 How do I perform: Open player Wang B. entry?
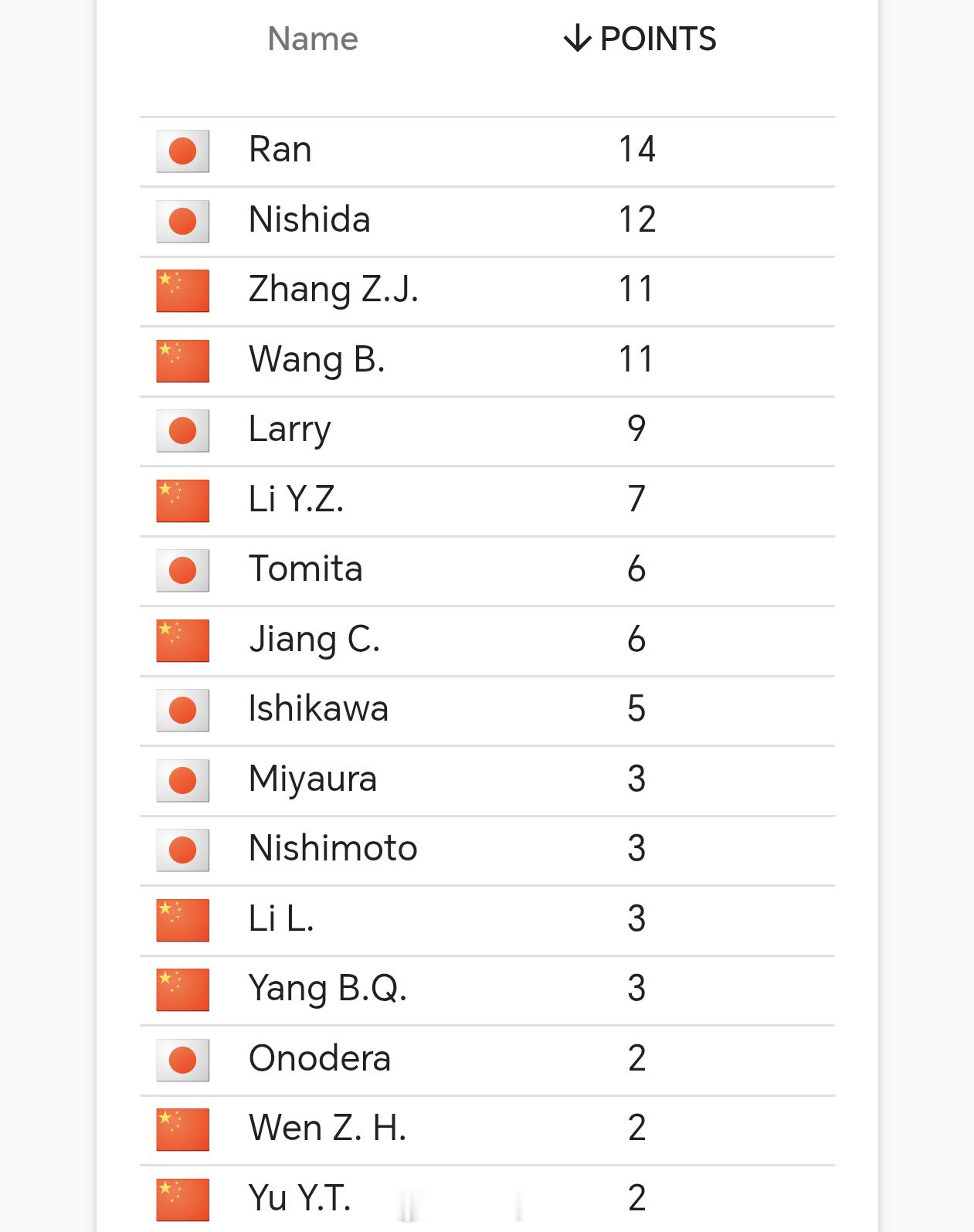click(x=487, y=361)
